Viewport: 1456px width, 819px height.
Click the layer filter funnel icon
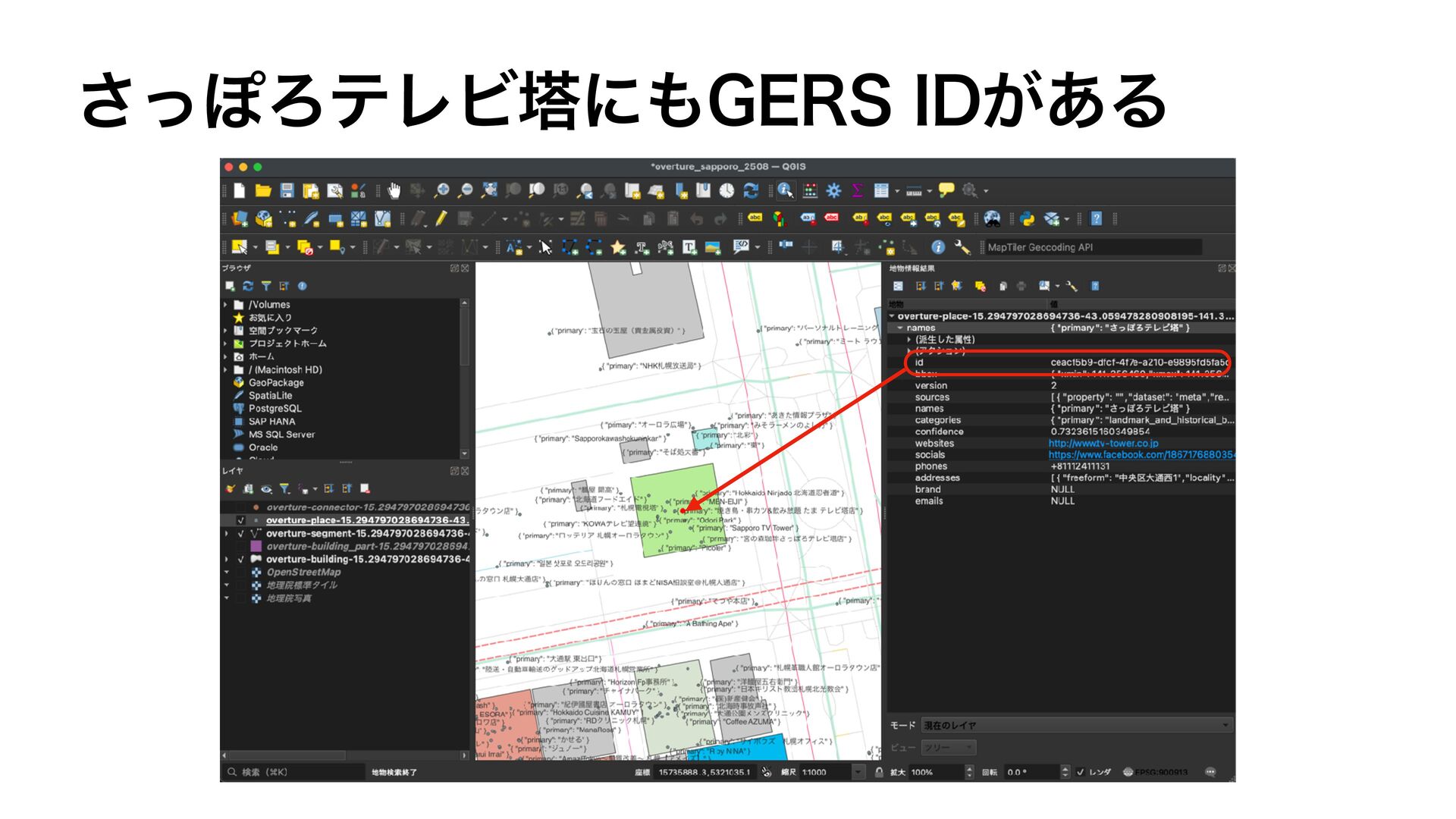pos(284,489)
